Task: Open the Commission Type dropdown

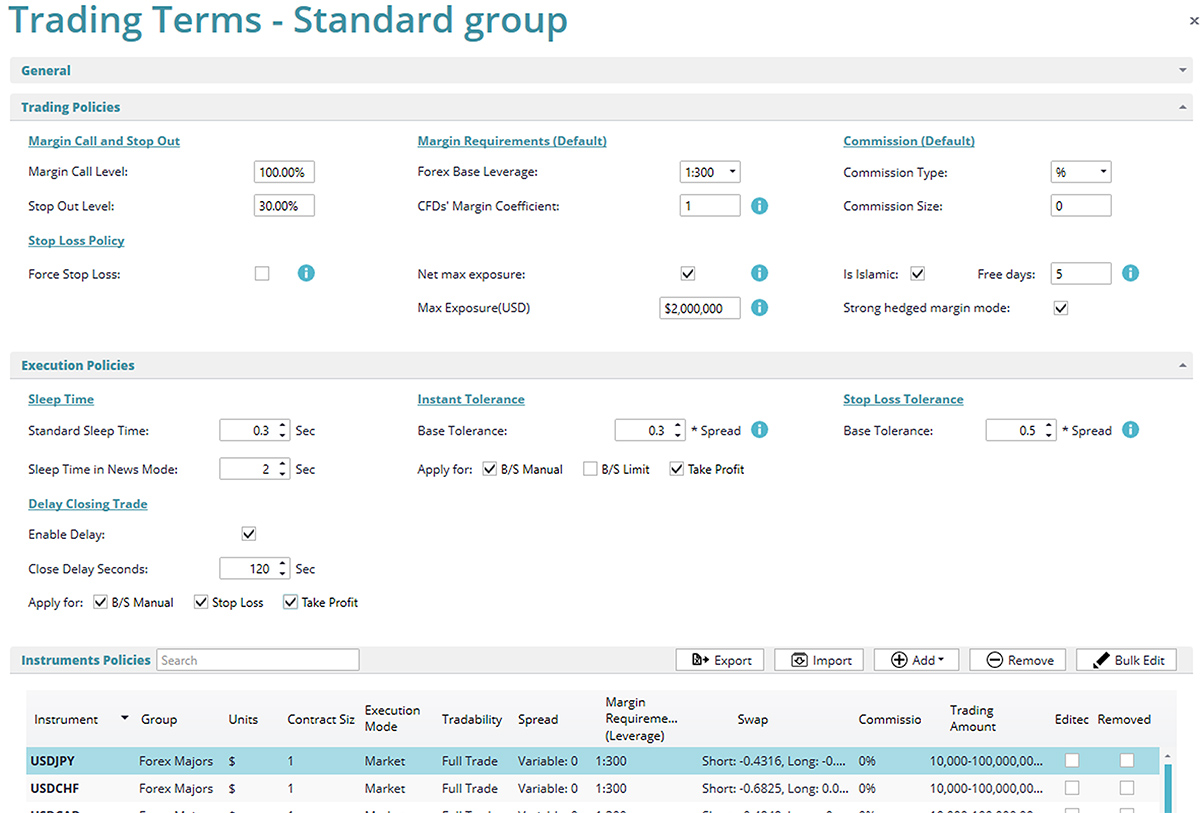Action: [x=1080, y=172]
